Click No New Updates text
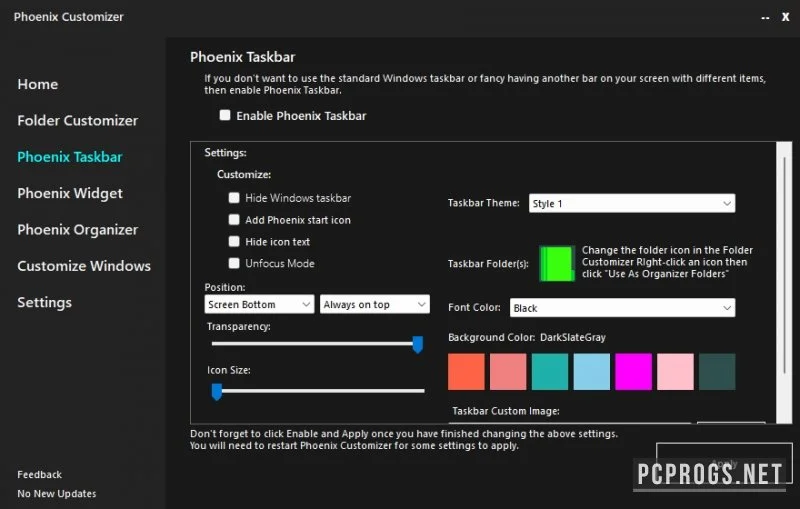Screen dimensions: 800x509 point(57,494)
